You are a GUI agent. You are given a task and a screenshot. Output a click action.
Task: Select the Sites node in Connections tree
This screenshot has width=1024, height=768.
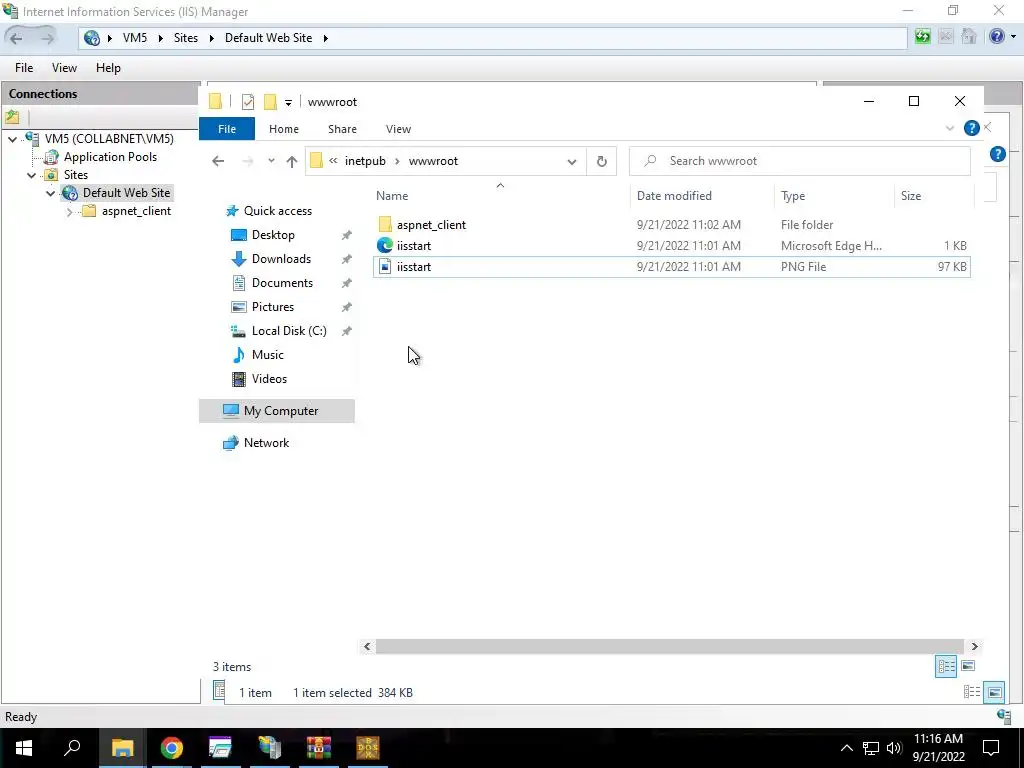76,174
